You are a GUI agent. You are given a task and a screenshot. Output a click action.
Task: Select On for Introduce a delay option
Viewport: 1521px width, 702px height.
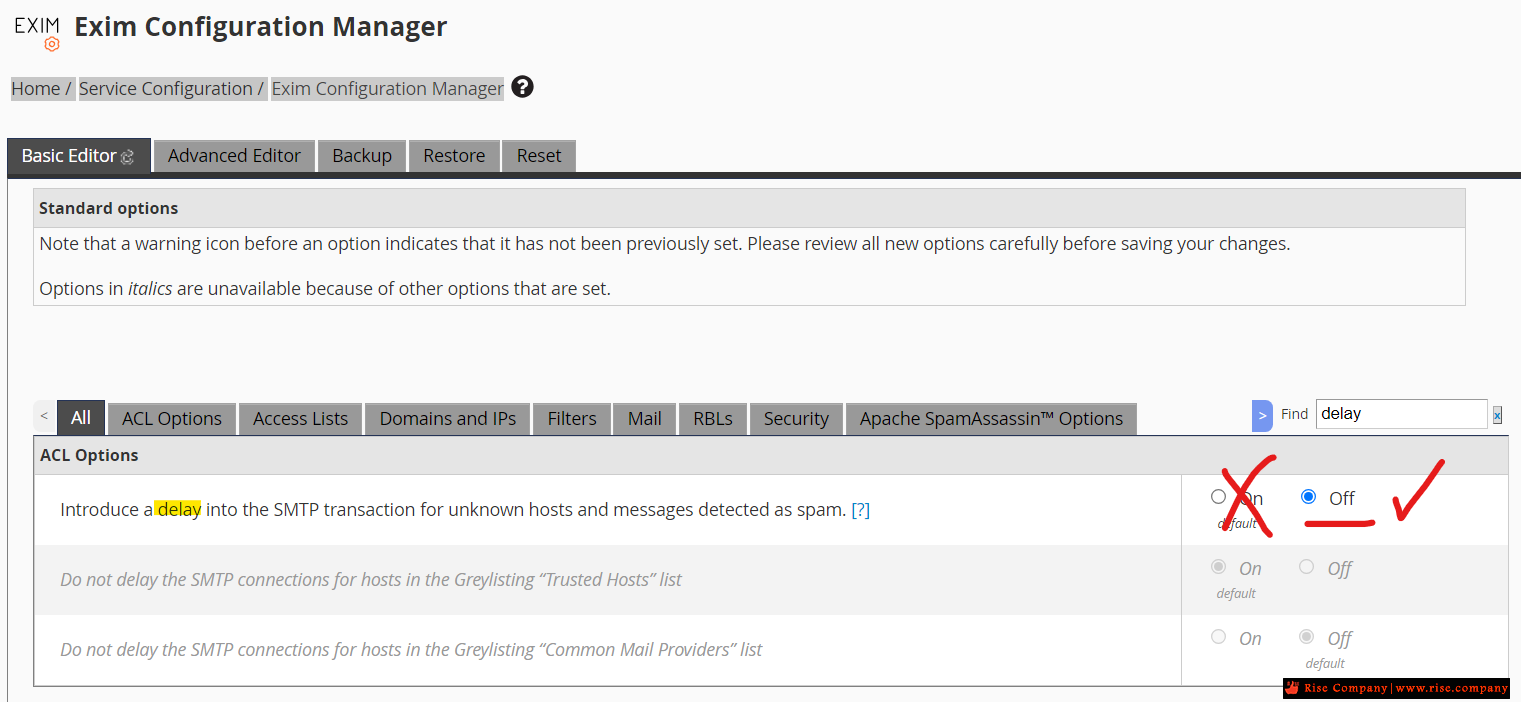(x=1218, y=497)
